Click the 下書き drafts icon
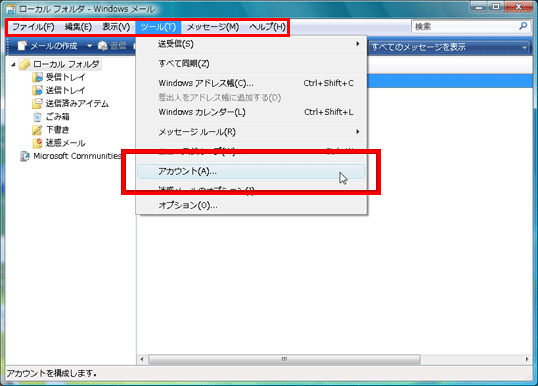This screenshot has width=538, height=386. click(37, 130)
